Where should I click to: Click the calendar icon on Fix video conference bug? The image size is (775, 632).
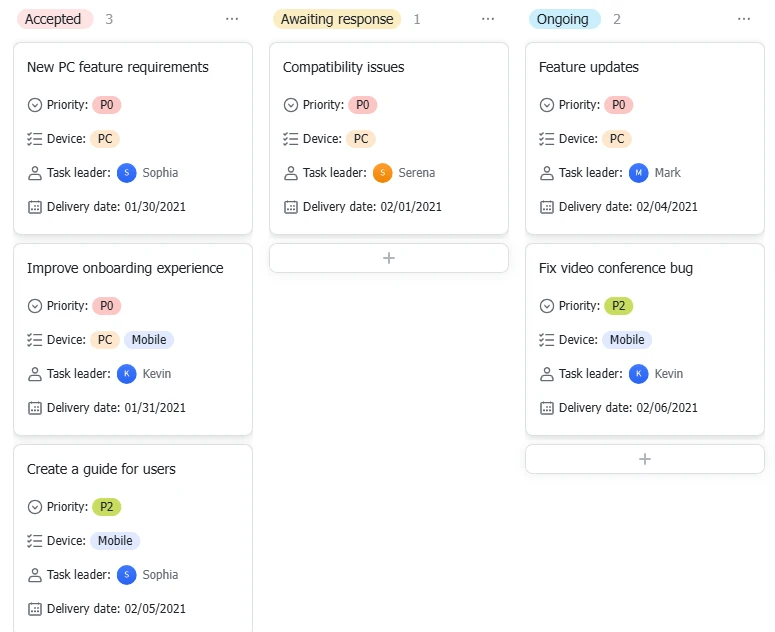(x=547, y=408)
